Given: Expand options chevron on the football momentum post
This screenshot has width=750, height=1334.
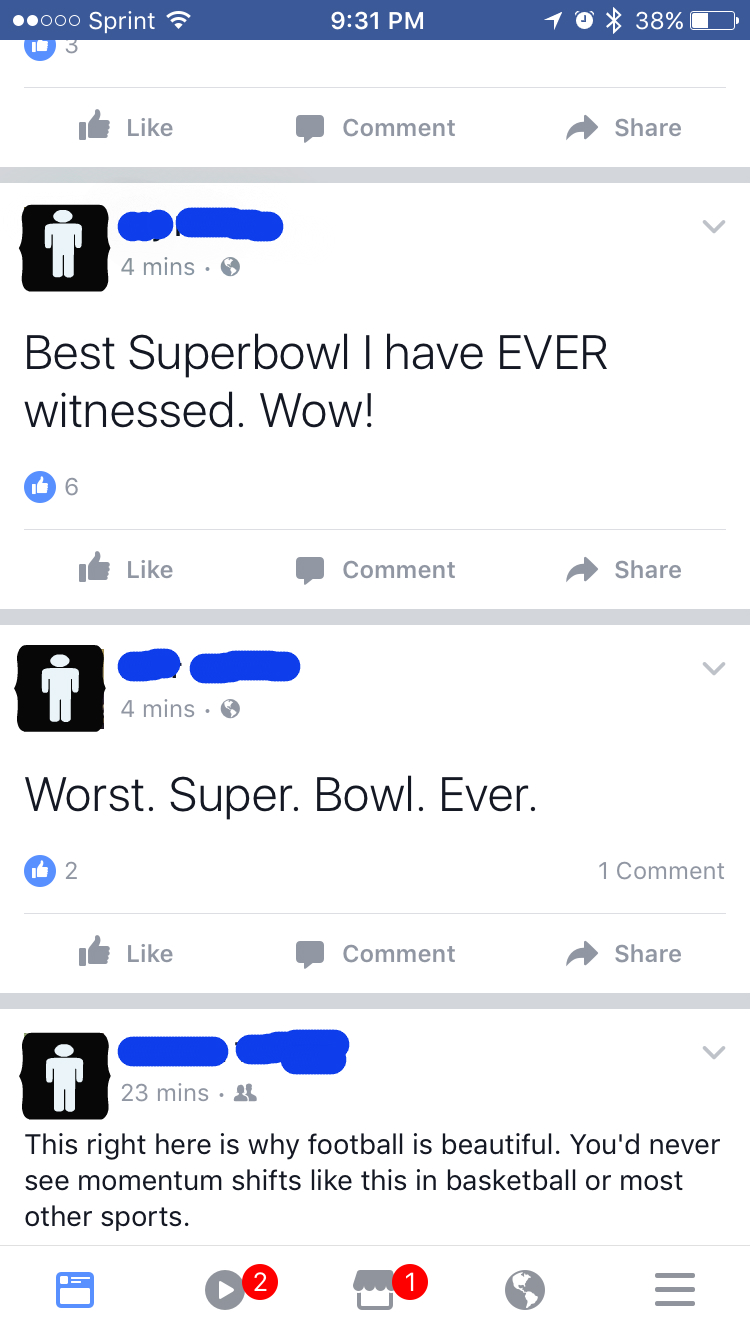Looking at the screenshot, I should pos(713,1052).
